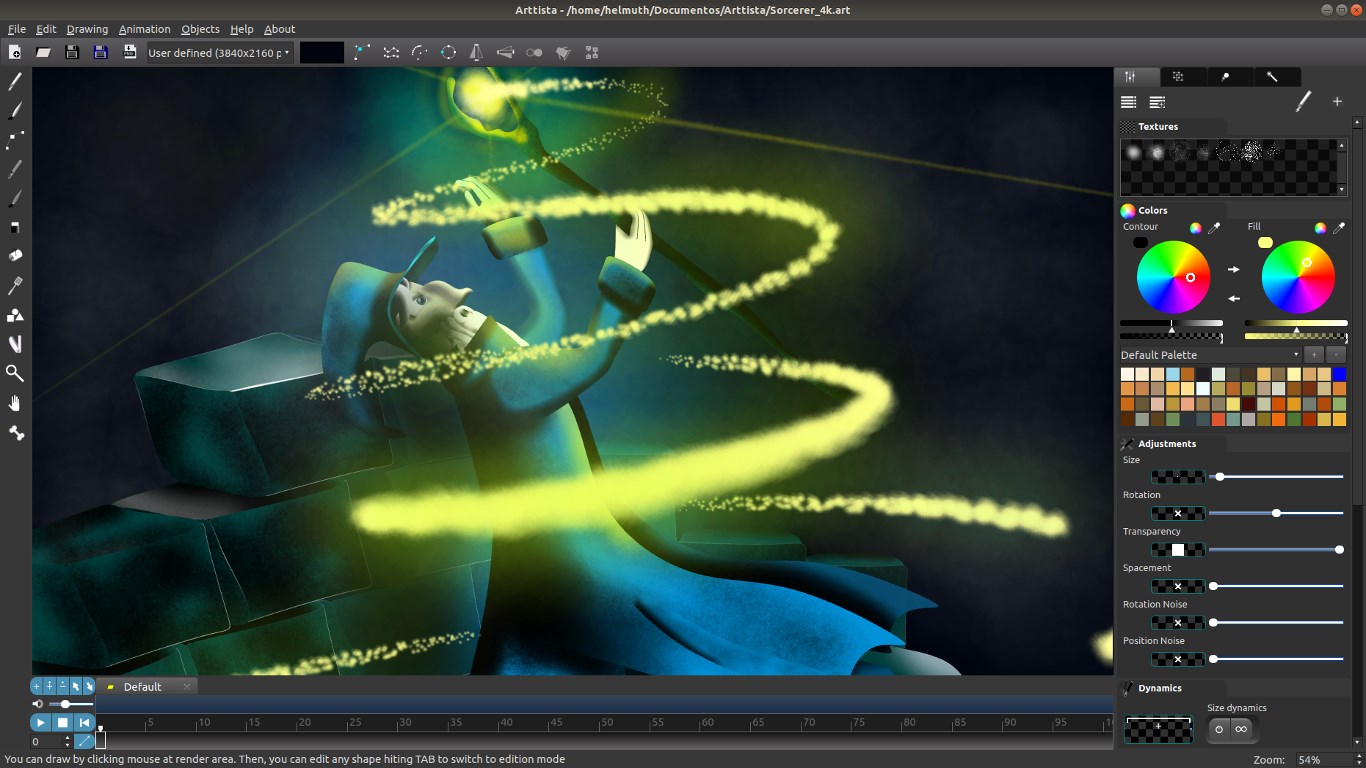Open the Default Palette dropdown

1296,355
